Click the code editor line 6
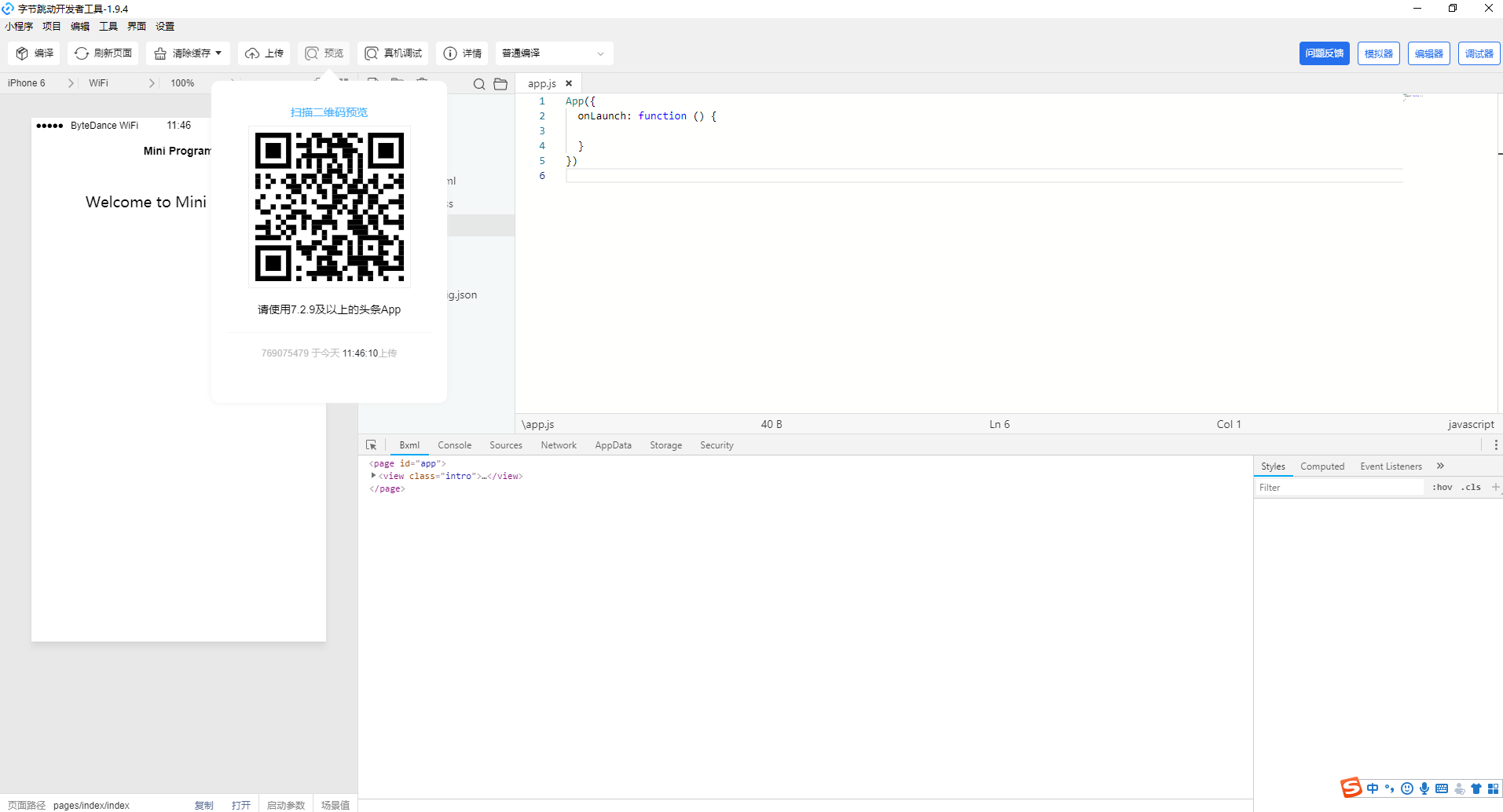Viewport: 1503px width, 812px height. point(984,176)
